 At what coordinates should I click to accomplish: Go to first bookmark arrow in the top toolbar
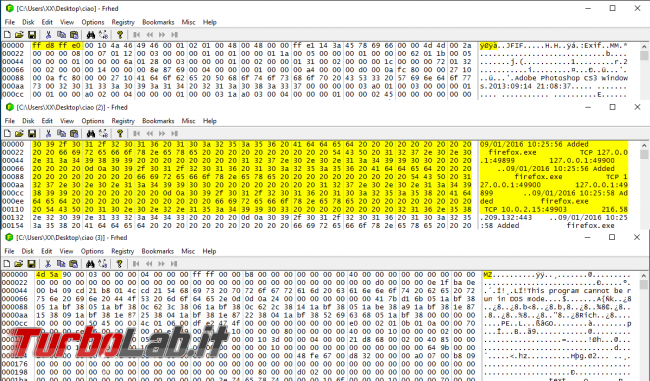(x=136, y=35)
